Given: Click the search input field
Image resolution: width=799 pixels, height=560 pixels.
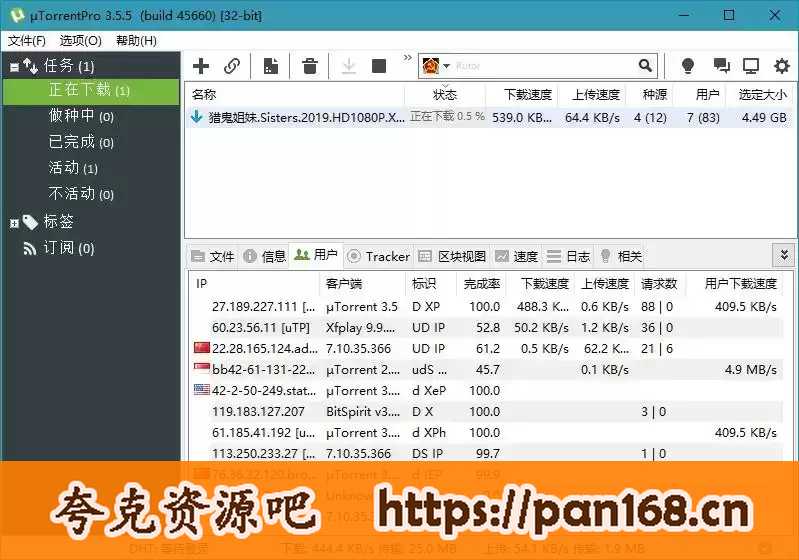Looking at the screenshot, I should 544,66.
